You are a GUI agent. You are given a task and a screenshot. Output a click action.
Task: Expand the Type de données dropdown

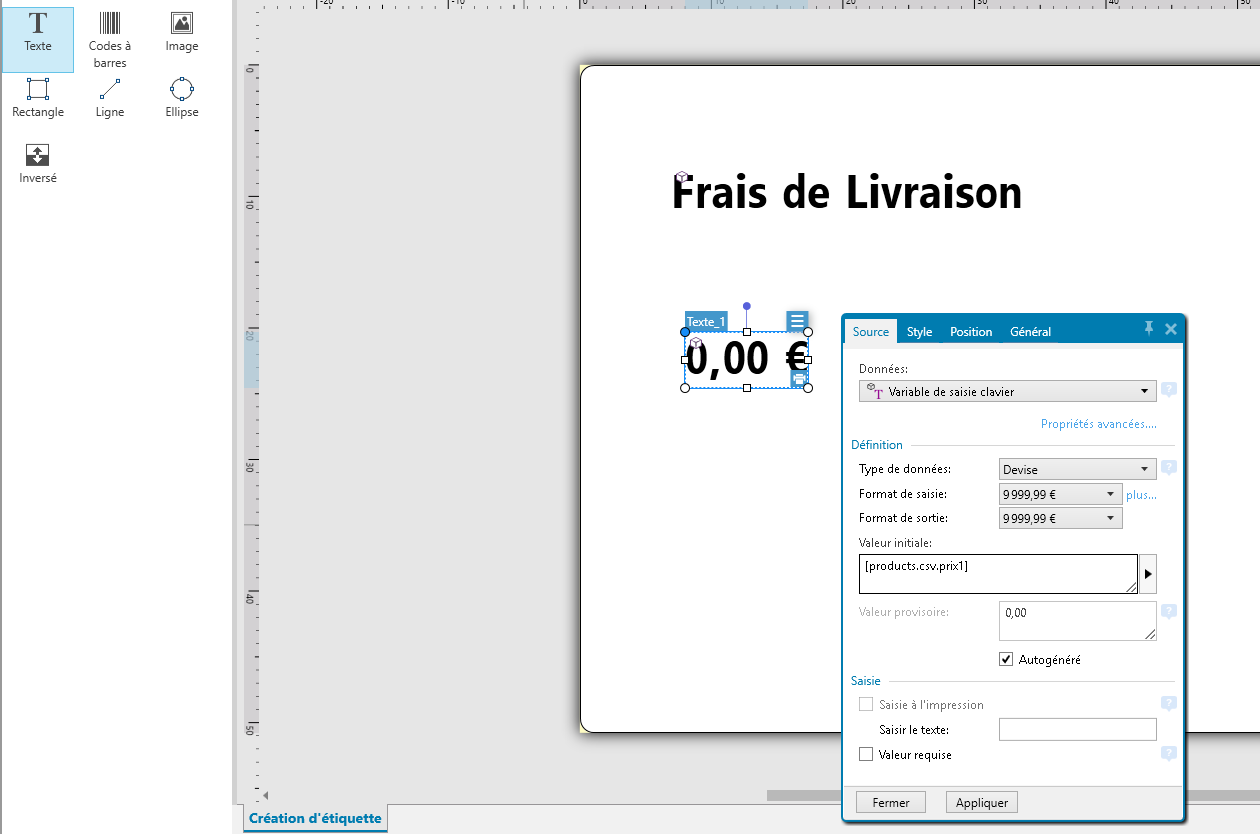[x=1077, y=470]
